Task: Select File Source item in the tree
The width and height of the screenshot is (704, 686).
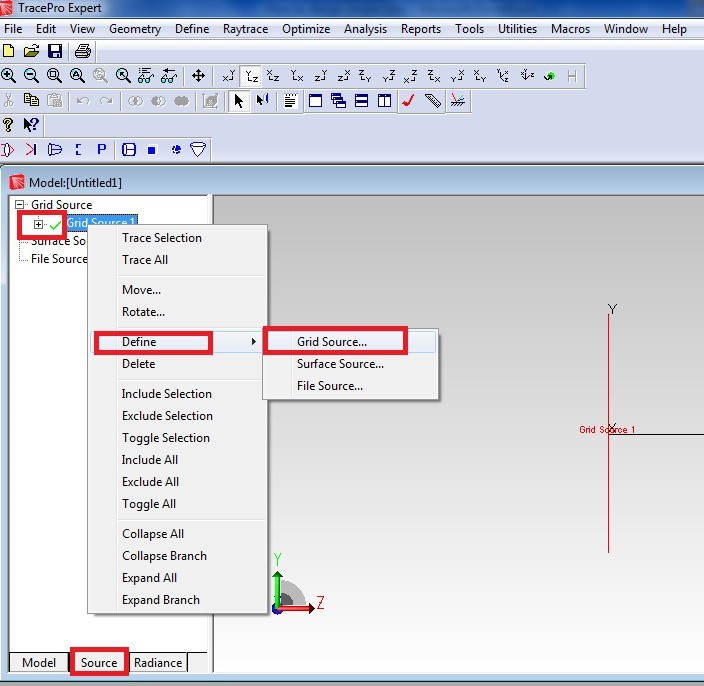Action: click(59, 259)
